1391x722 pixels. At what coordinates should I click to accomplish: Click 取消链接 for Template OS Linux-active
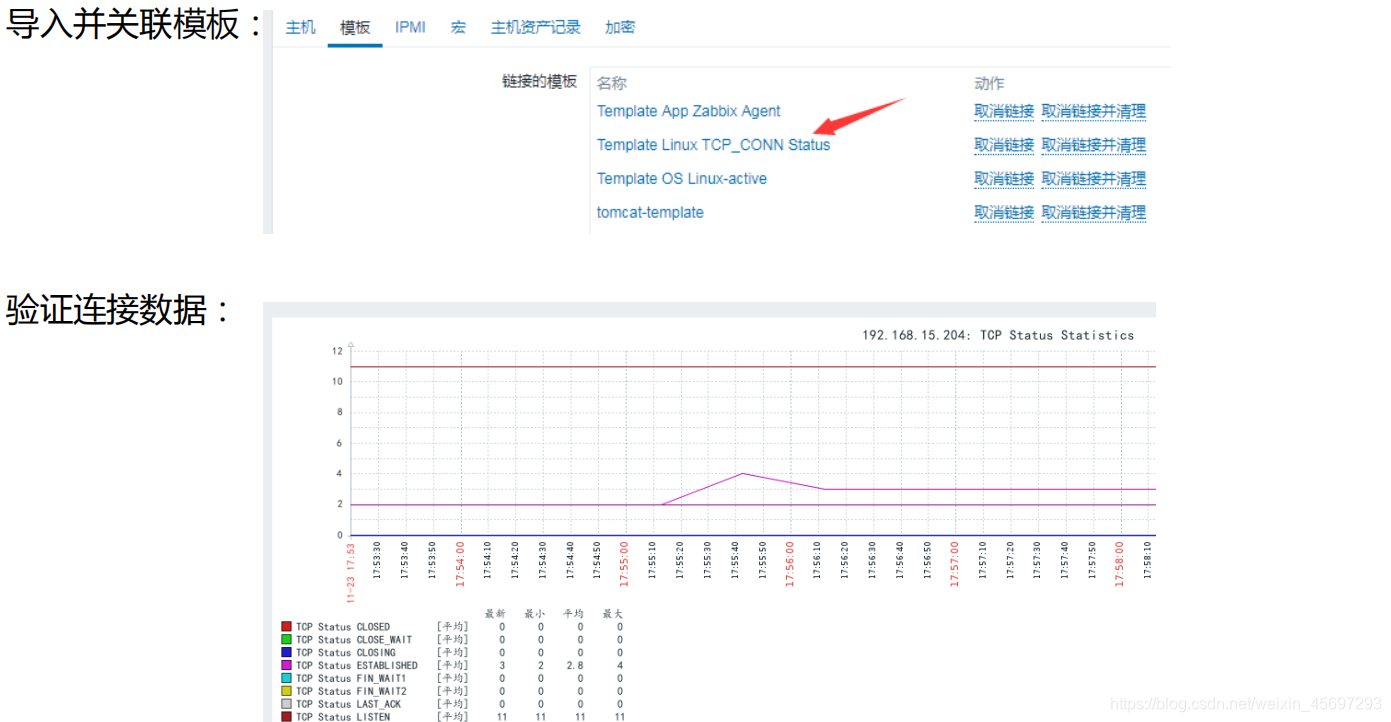pos(1004,179)
